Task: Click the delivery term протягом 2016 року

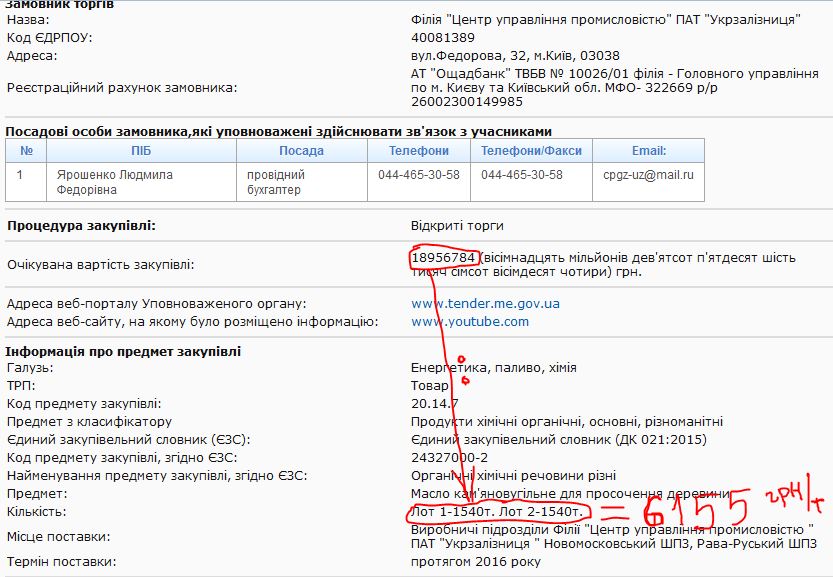Action: pyautogui.click(x=476, y=562)
